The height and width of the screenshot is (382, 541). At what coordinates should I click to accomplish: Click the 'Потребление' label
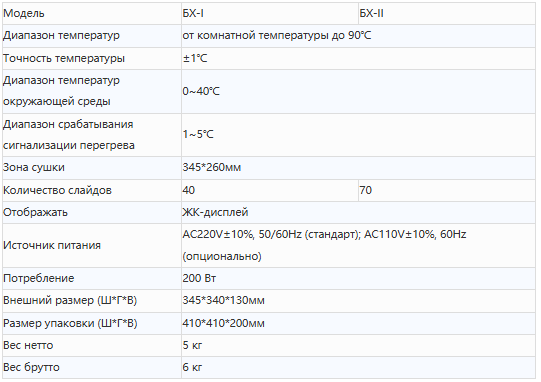tap(39, 278)
